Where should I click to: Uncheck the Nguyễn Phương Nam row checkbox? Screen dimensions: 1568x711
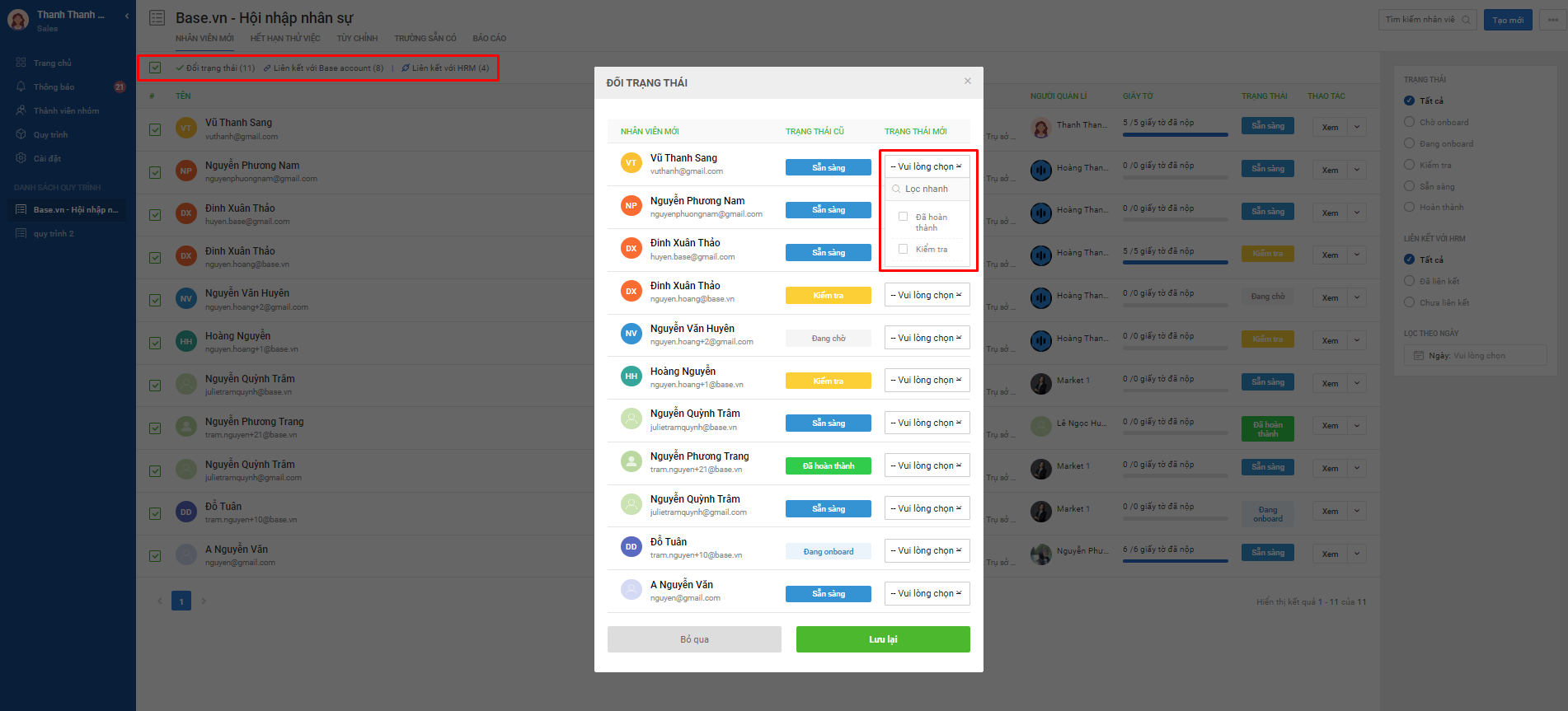[x=155, y=172]
